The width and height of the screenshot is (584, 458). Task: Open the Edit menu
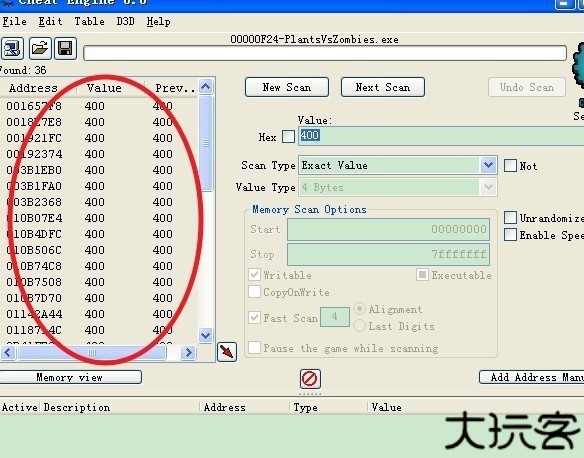50,22
